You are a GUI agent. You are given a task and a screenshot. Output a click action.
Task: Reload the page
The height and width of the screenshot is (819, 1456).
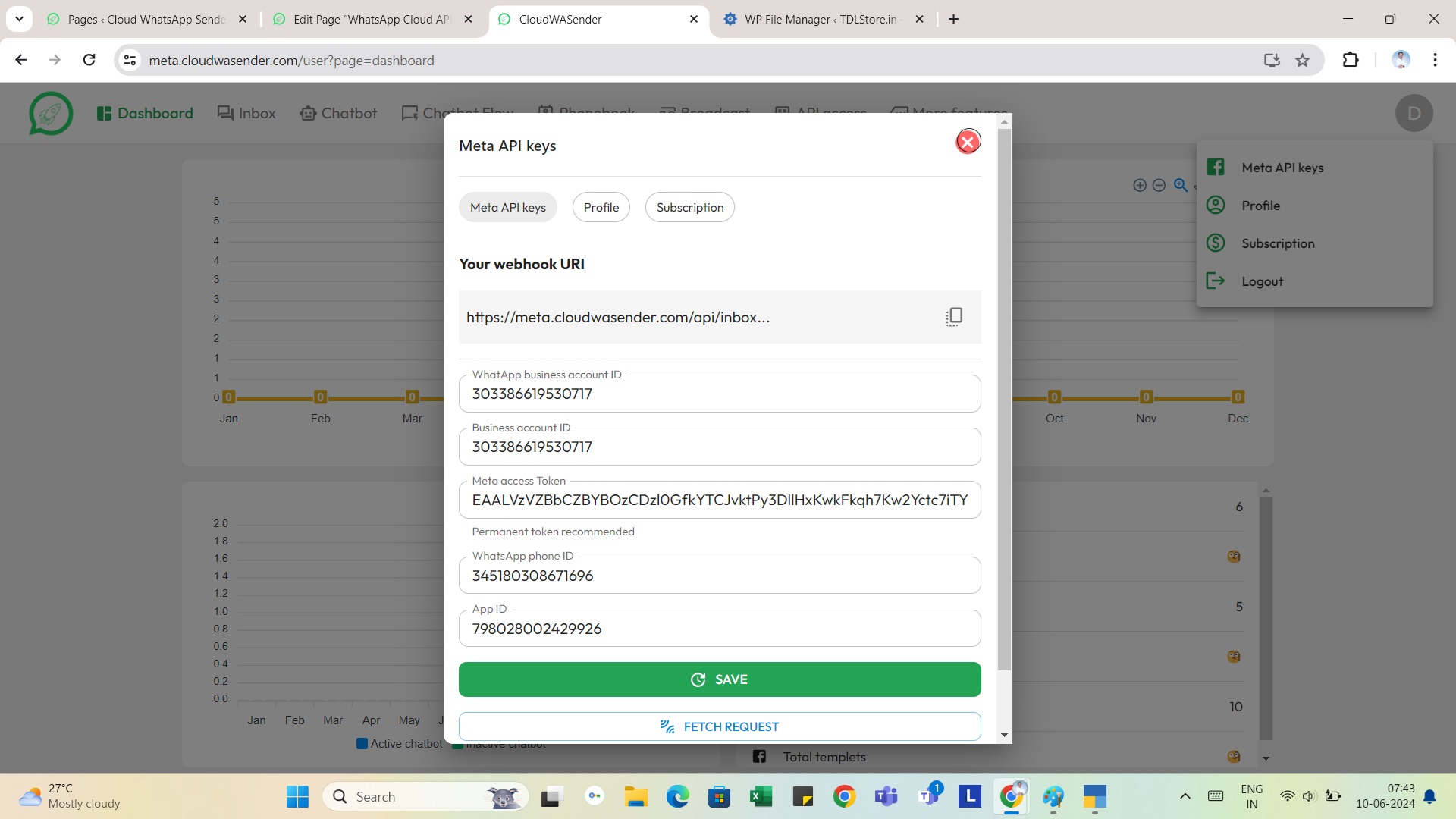(89, 60)
